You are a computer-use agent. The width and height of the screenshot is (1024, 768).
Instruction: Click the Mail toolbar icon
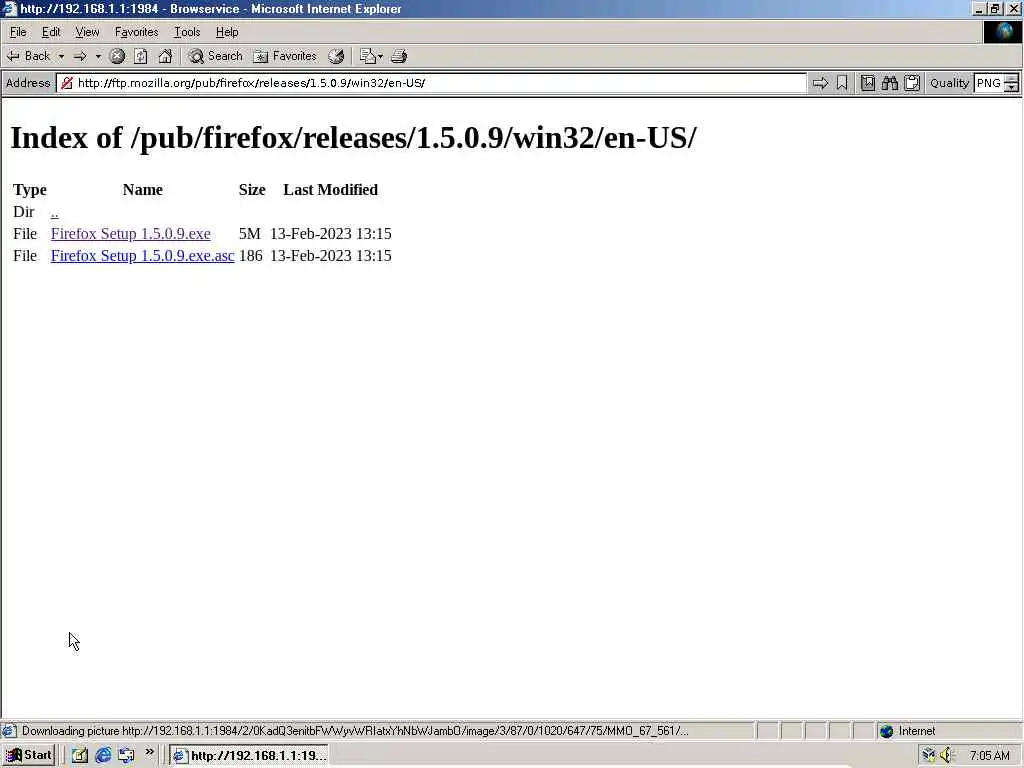click(x=371, y=56)
